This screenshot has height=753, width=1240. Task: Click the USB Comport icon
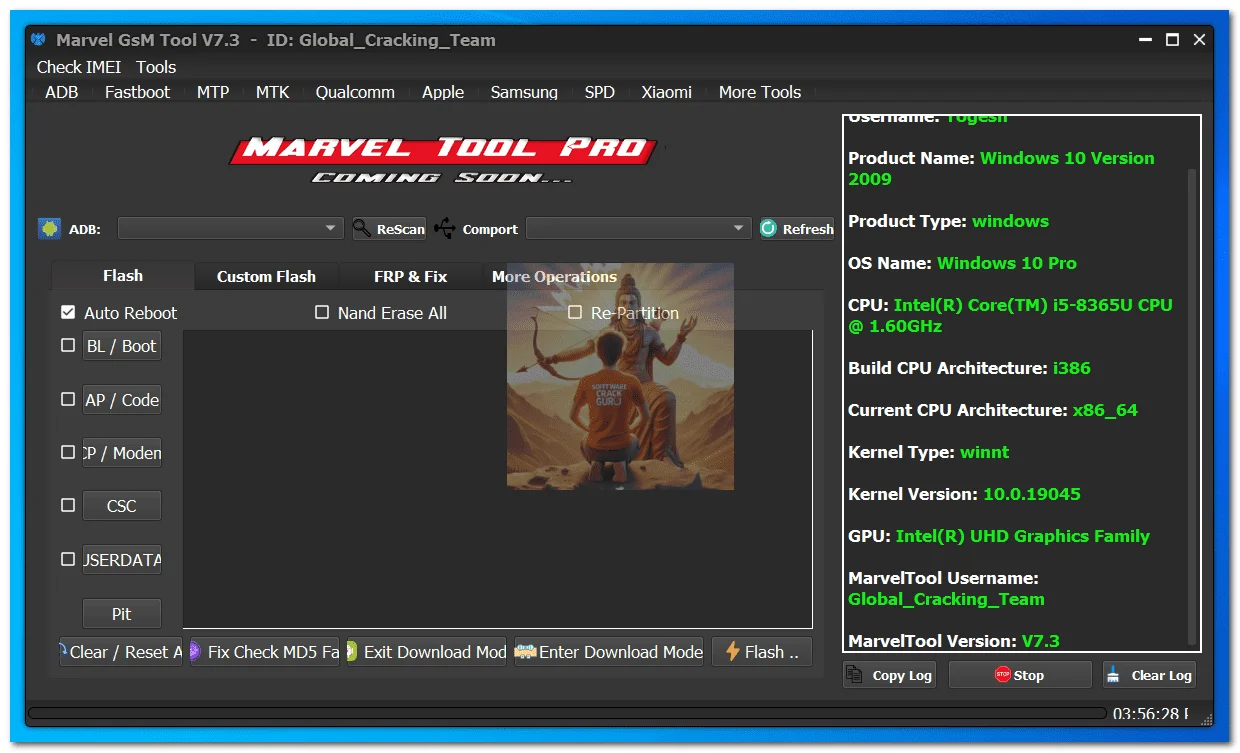(x=445, y=229)
